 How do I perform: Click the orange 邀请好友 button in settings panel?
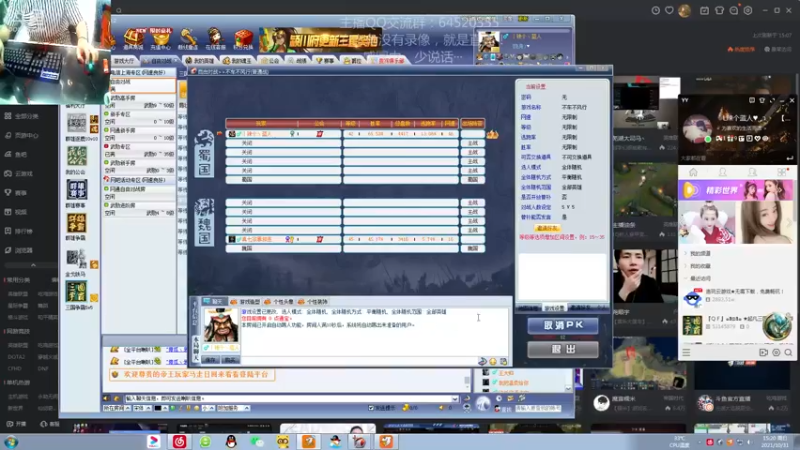pos(547,228)
